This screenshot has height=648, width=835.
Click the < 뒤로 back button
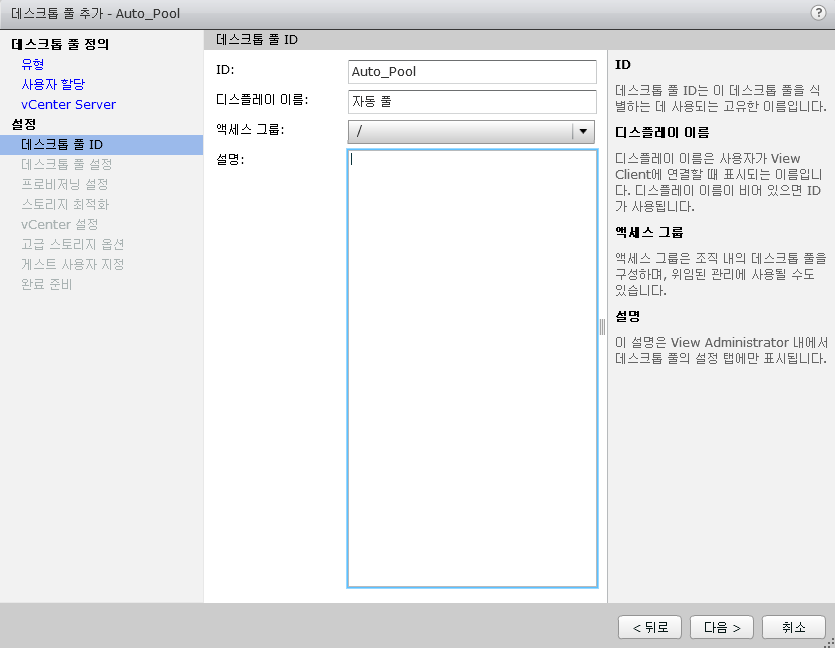(650, 627)
